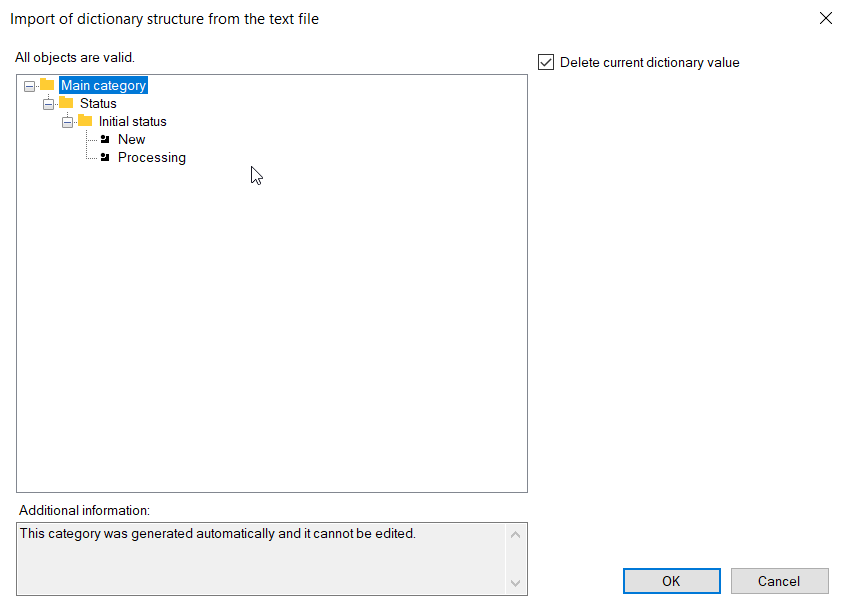Image resolution: width=845 pixels, height=606 pixels.
Task: Click the icon beside the New item
Action: point(105,140)
